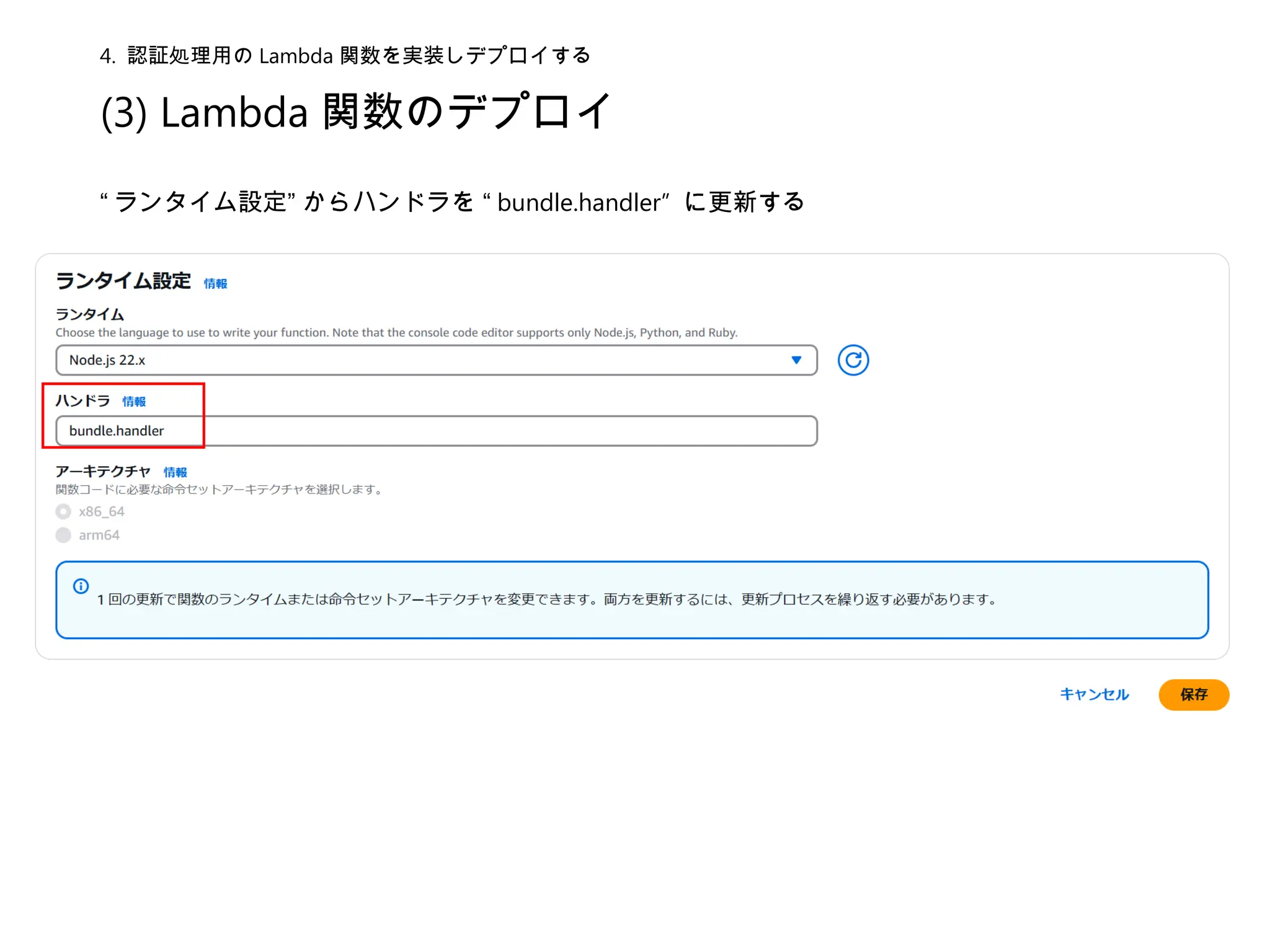The image size is (1270, 952).
Task: Select the arm64 architecture radio button
Action: click(63, 535)
